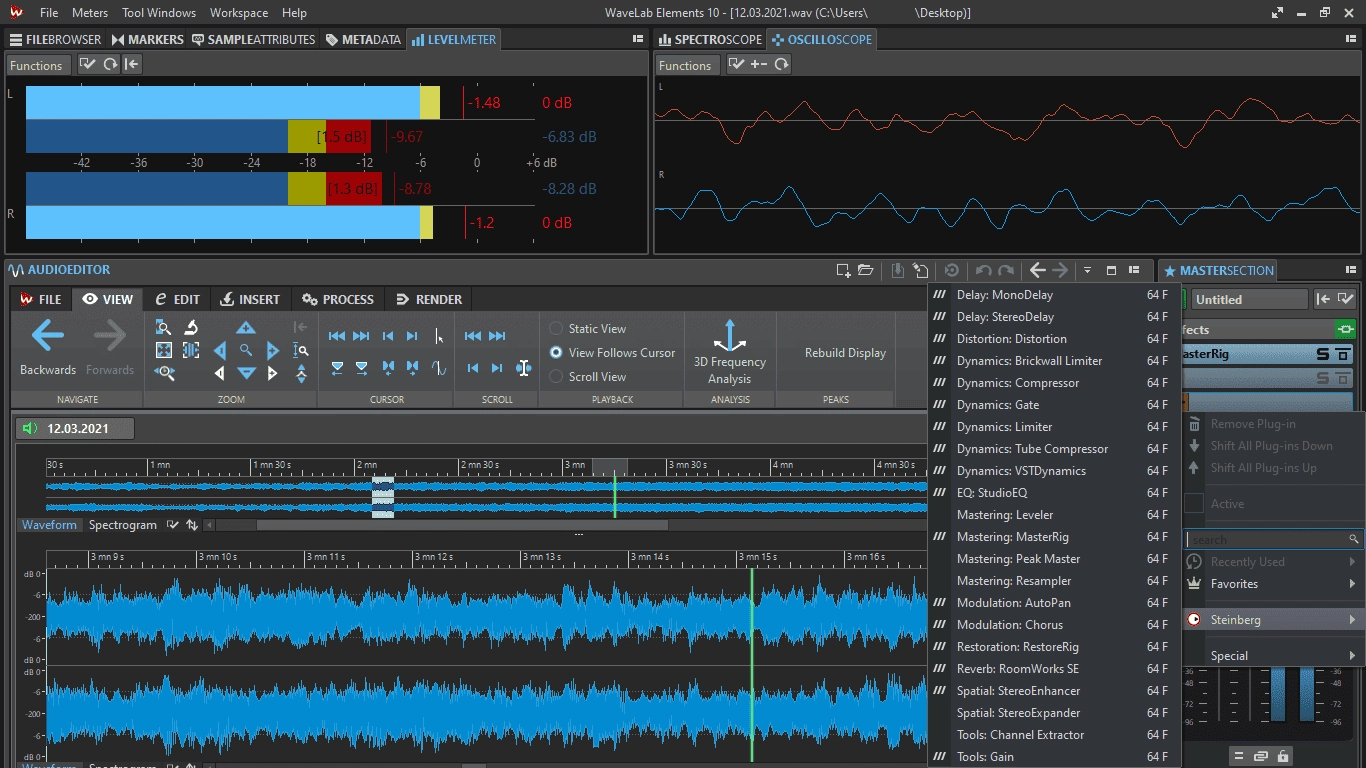Click the 3D Frequency Analysis icon
This screenshot has height=768, width=1366.
729,335
